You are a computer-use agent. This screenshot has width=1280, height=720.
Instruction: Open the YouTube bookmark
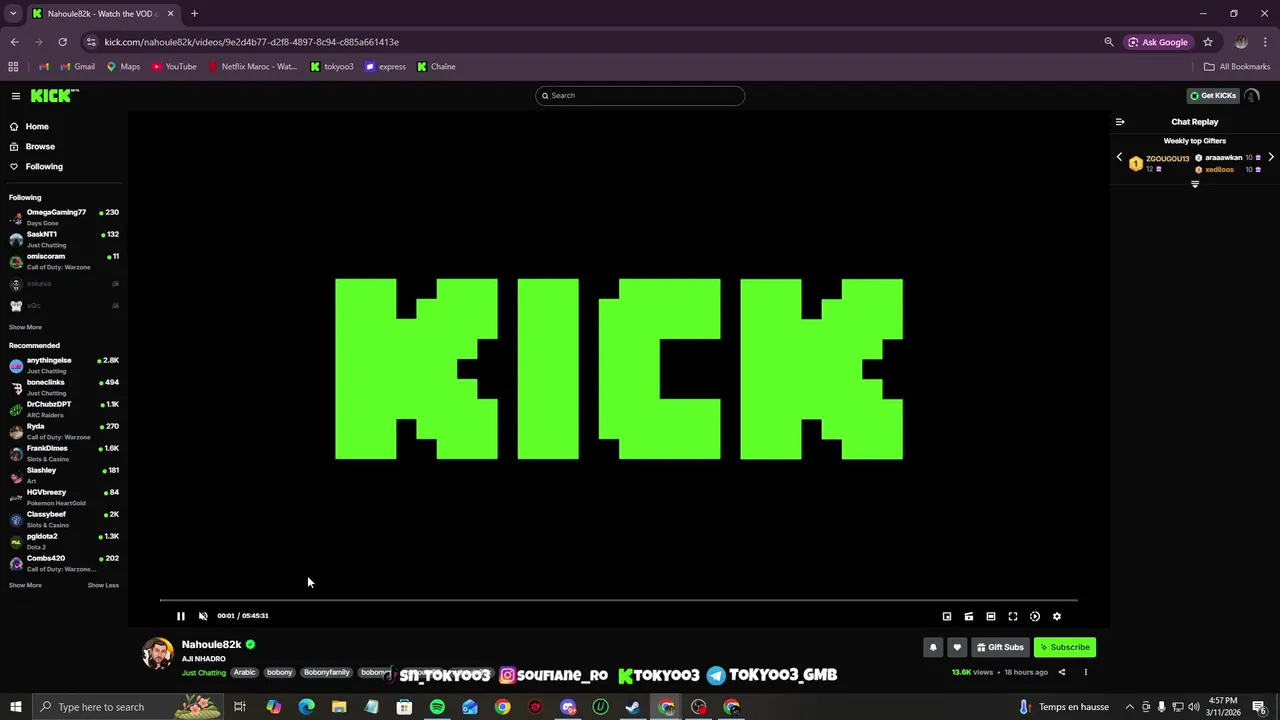pyautogui.click(x=174, y=67)
